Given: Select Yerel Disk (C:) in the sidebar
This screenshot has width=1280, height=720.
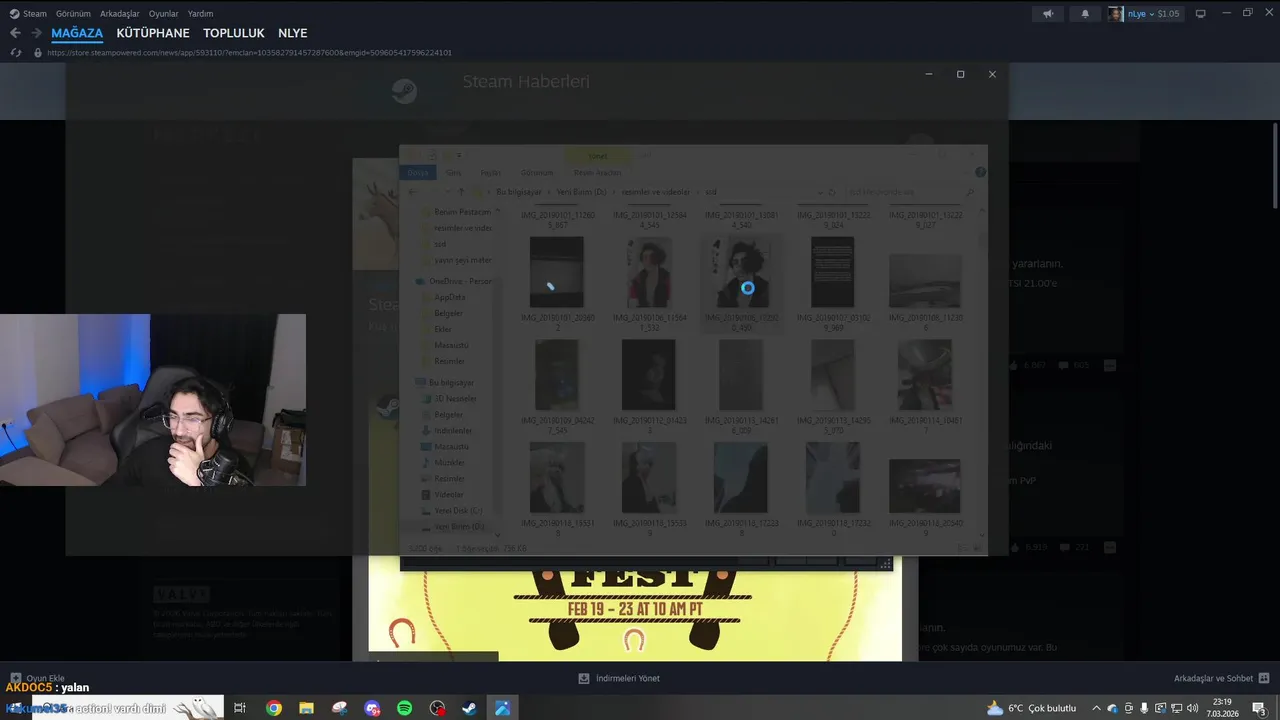Looking at the screenshot, I should click(x=451, y=510).
